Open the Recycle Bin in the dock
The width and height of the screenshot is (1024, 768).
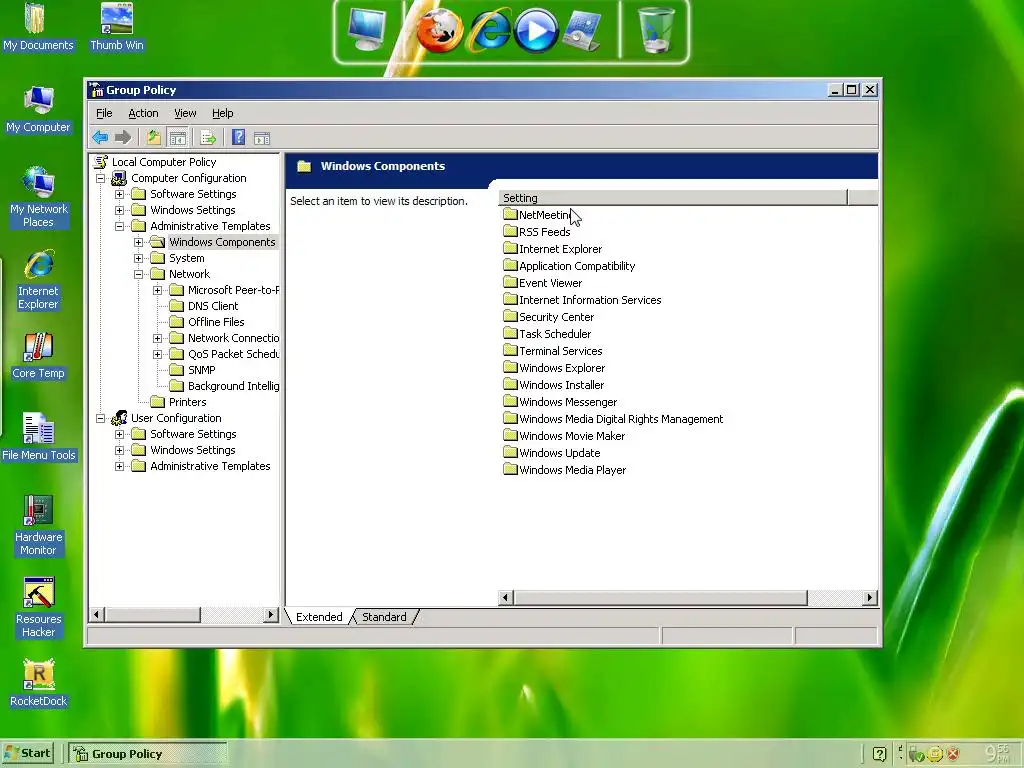click(656, 29)
